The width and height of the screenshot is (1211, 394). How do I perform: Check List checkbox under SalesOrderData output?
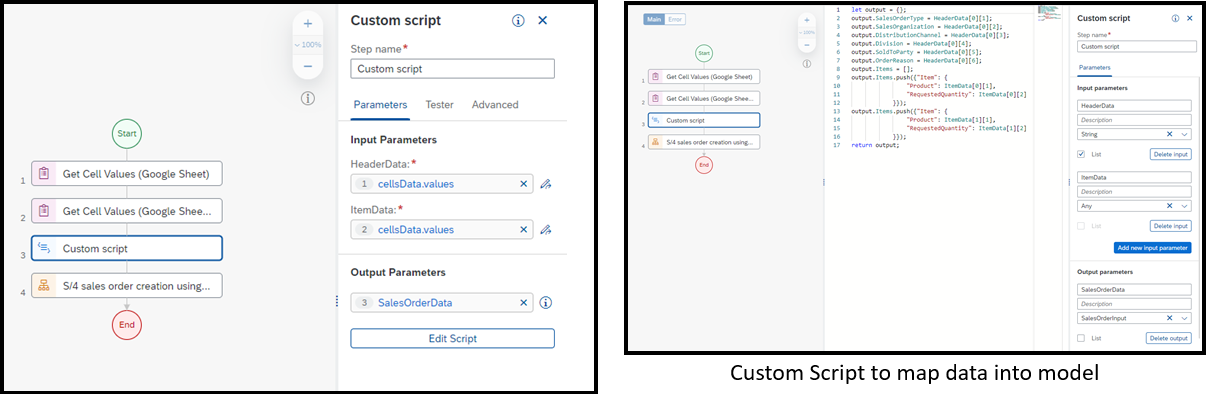click(x=1081, y=338)
